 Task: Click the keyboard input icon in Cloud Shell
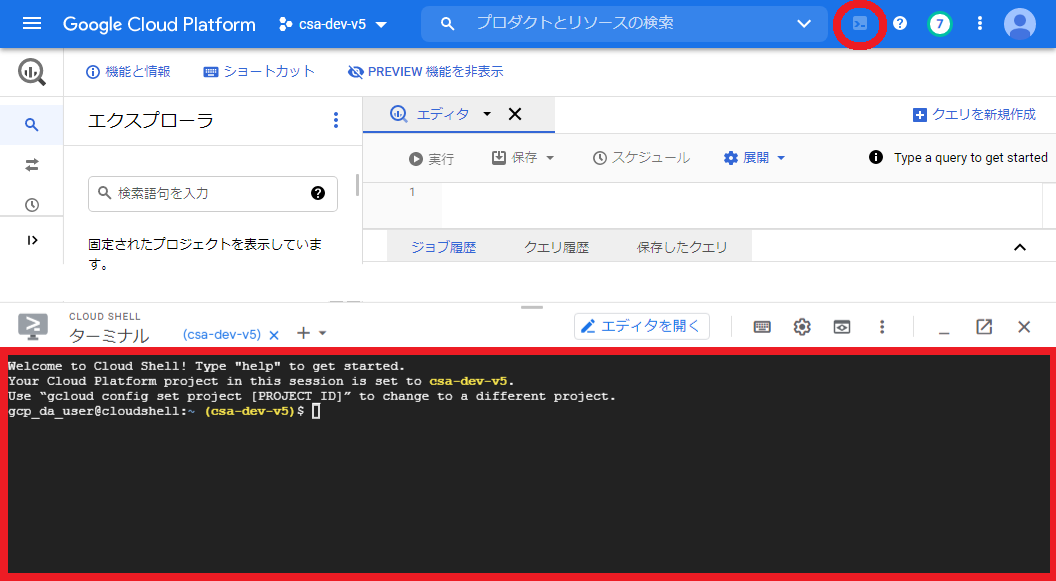pos(762,326)
